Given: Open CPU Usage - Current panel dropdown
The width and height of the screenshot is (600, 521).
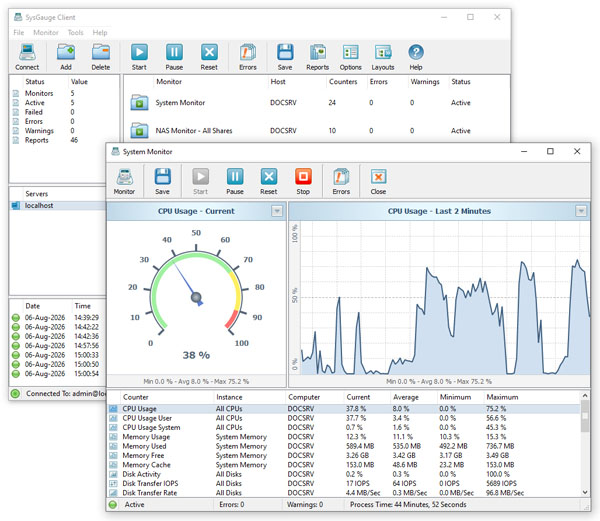Looking at the screenshot, I should tap(277, 211).
